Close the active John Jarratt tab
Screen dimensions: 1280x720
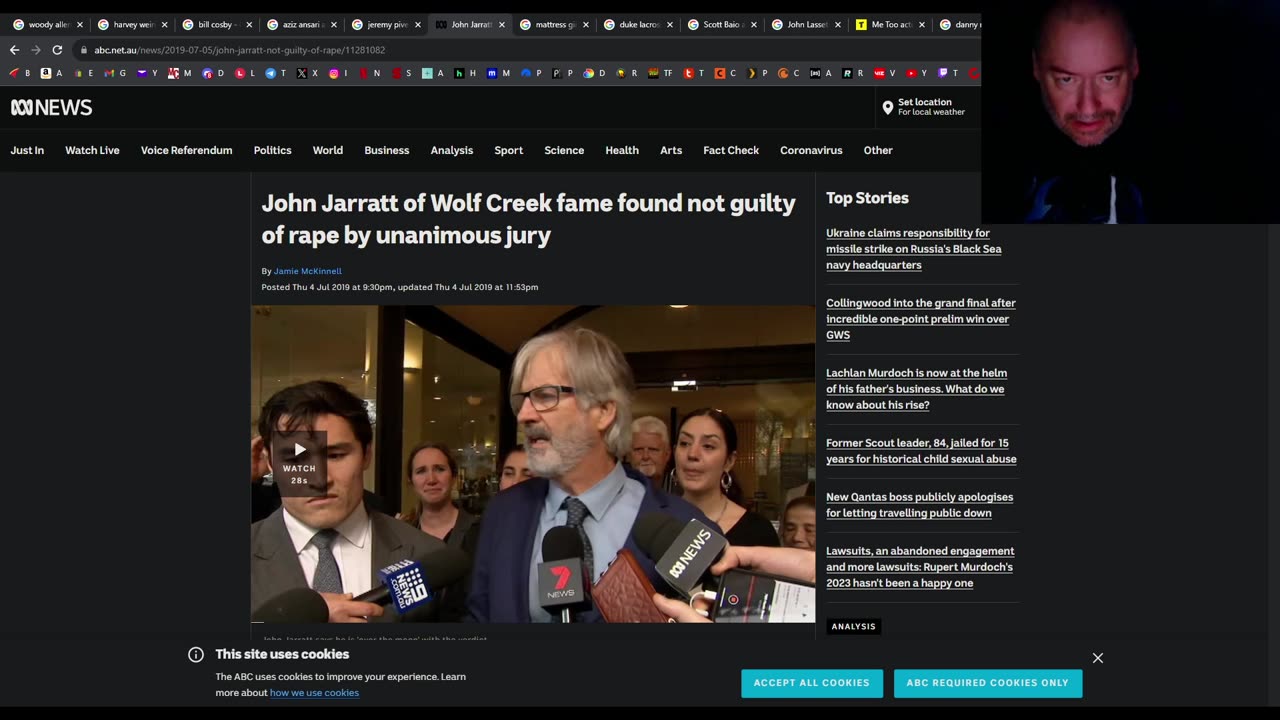(502, 25)
